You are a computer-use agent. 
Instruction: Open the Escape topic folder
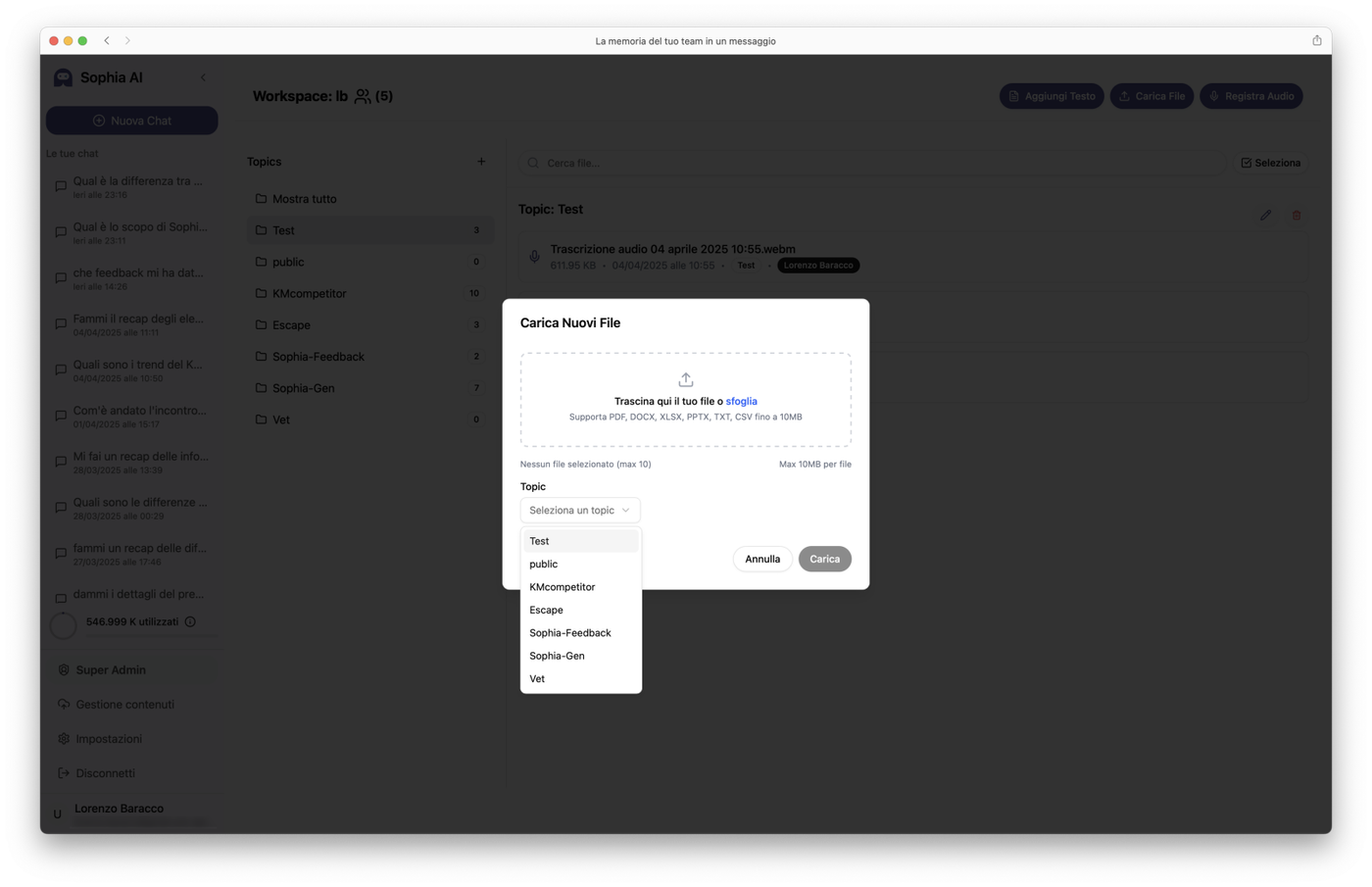(x=370, y=324)
